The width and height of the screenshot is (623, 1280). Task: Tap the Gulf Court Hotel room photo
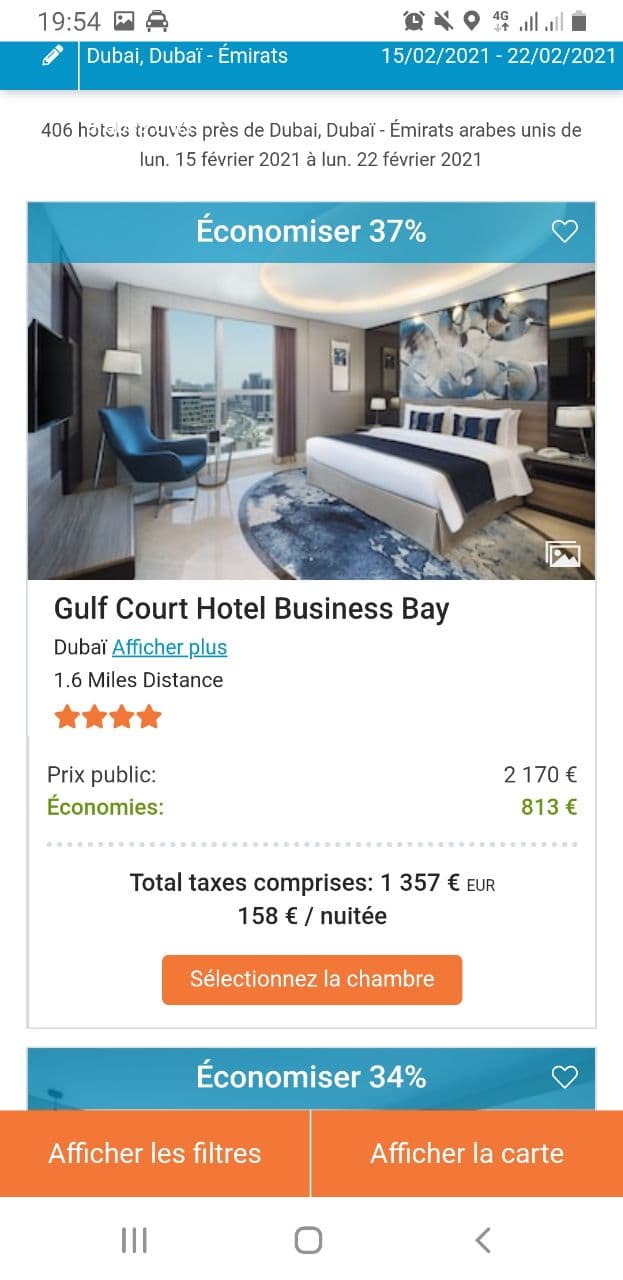[311, 420]
